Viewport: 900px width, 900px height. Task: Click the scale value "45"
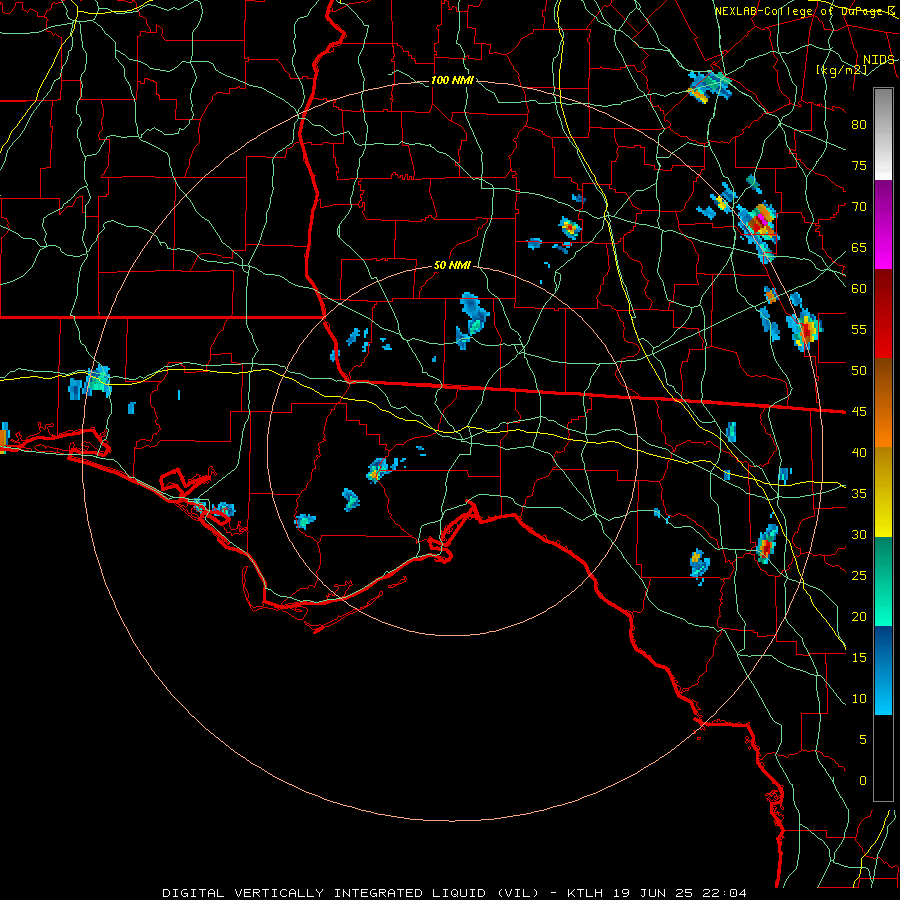click(859, 412)
